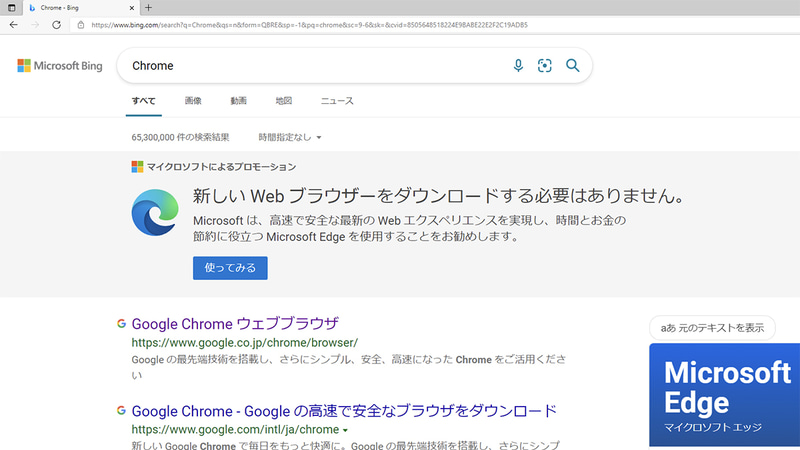Switch to the 画像 tab
800x450 pixels.
click(x=193, y=101)
